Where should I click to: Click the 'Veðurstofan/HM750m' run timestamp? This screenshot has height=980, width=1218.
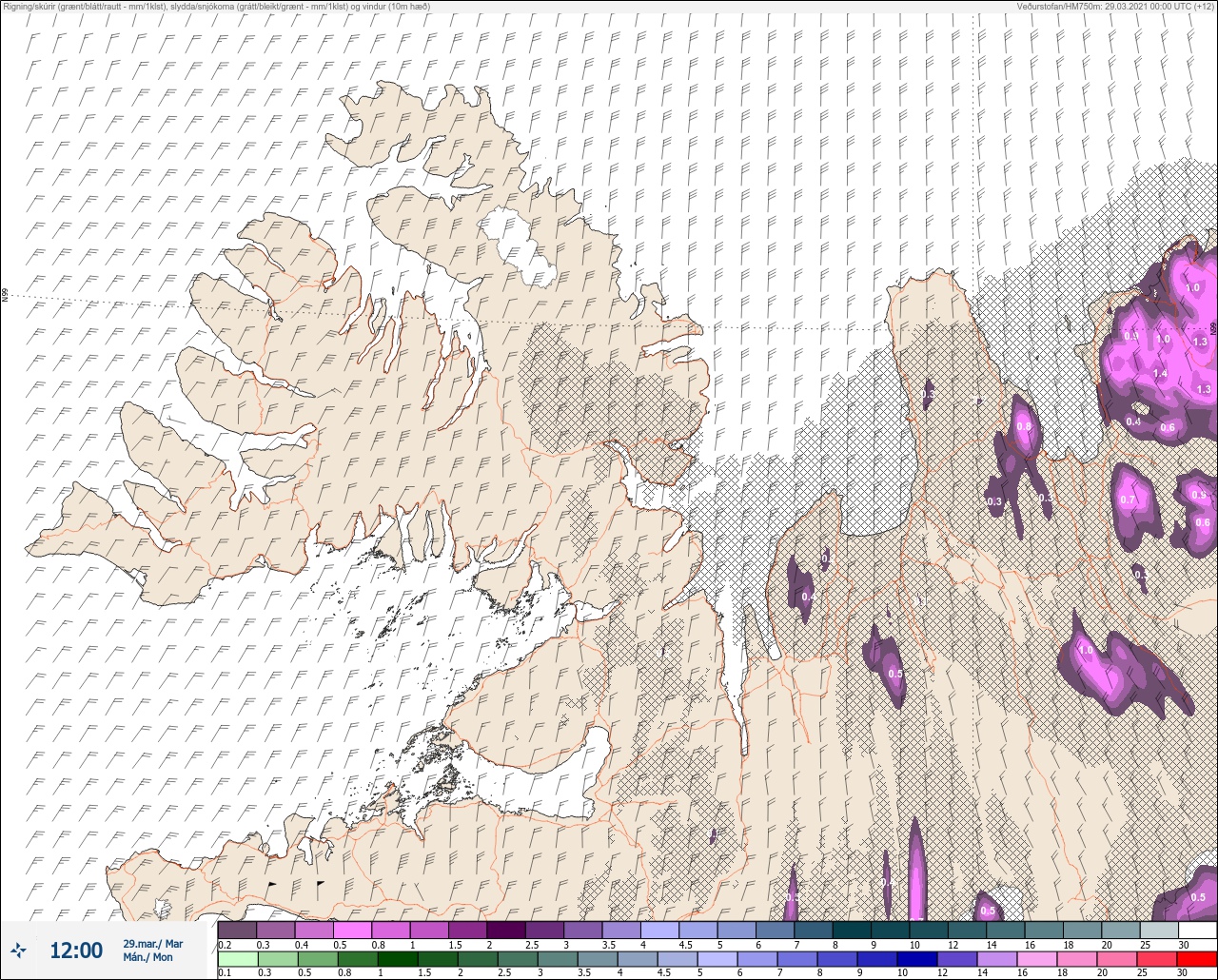pyautogui.click(x=1115, y=6)
